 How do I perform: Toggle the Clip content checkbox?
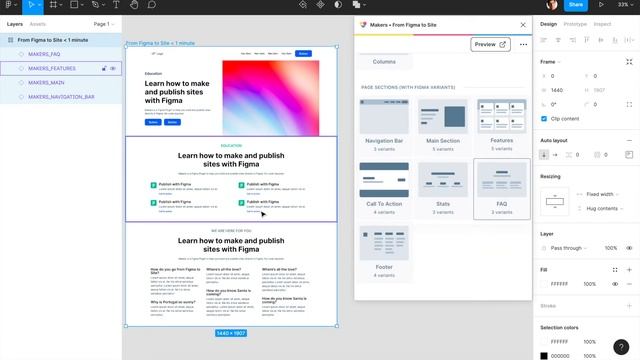click(x=544, y=119)
